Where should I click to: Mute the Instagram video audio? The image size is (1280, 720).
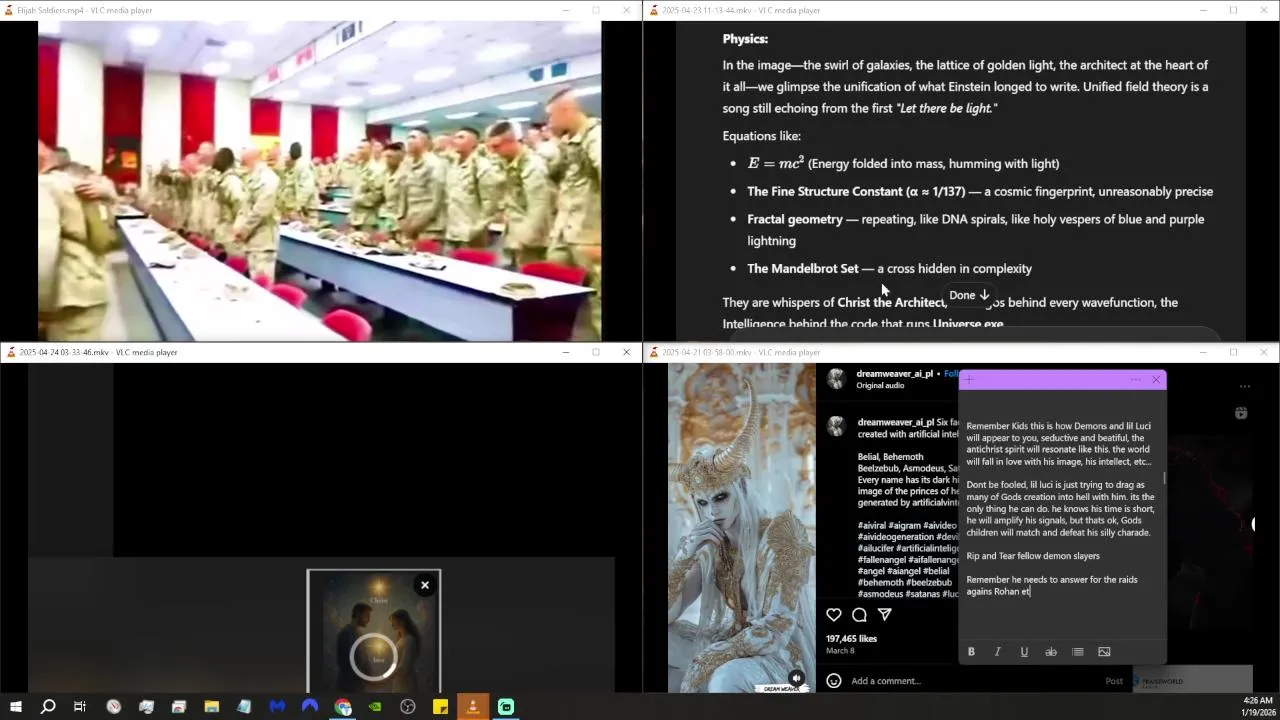(796, 677)
